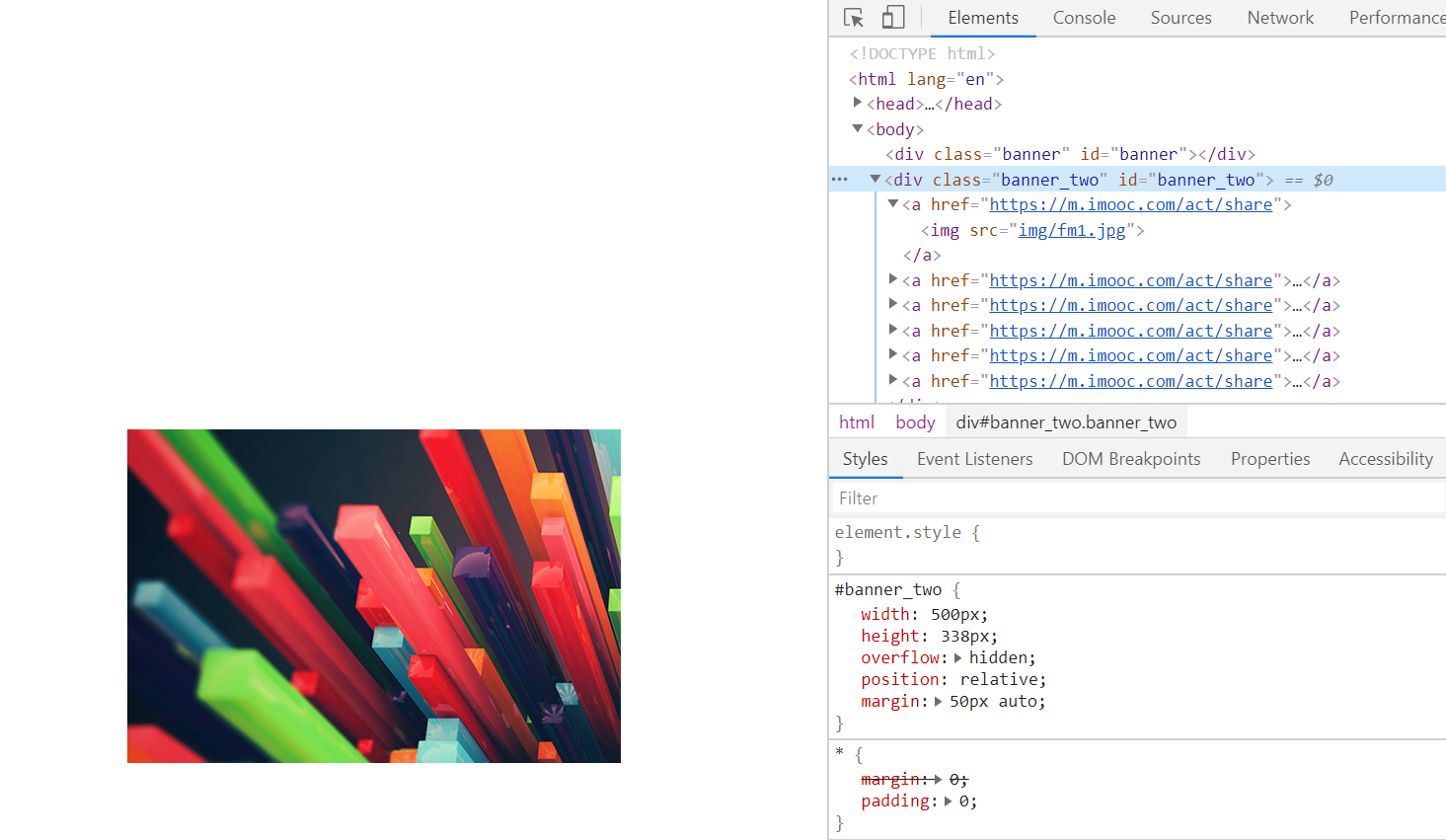Expand the struck-through margin 0 shorthand
Image resolution: width=1446 pixels, height=840 pixels.
pyautogui.click(x=938, y=780)
